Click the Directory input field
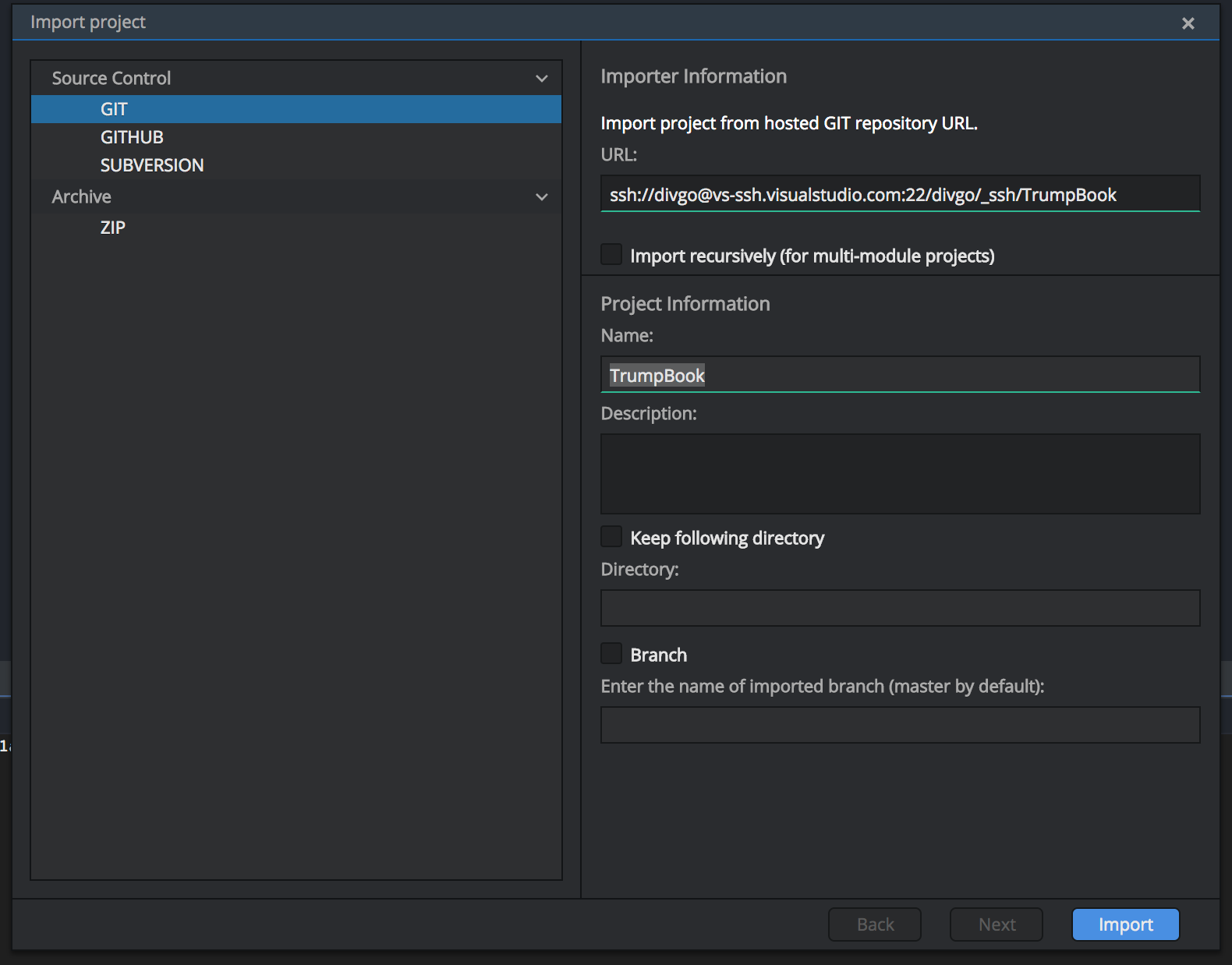The image size is (1232, 965). [x=899, y=608]
